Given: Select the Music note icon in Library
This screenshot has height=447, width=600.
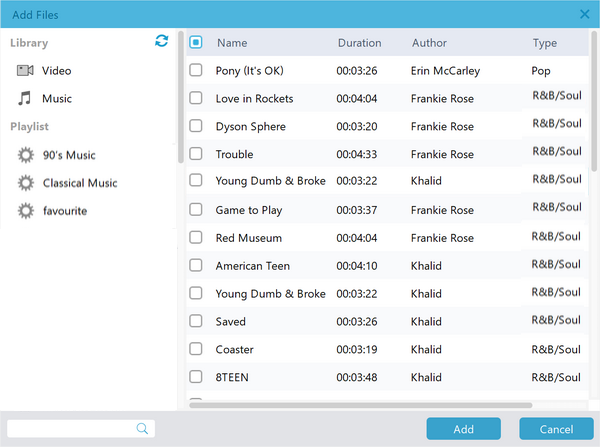Looking at the screenshot, I should [x=25, y=99].
